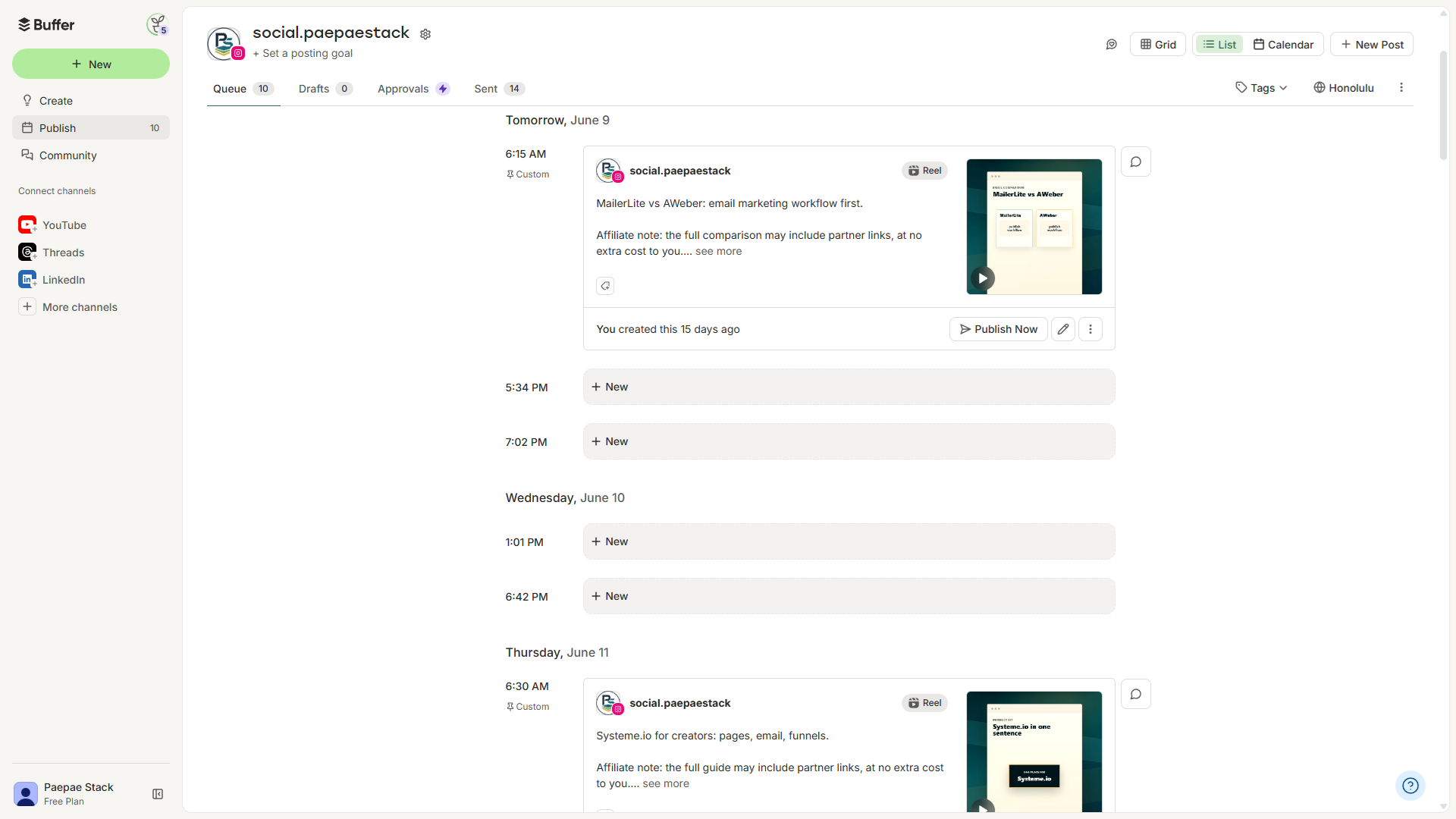Click the social.paepaestack channel avatar in header

point(224,43)
